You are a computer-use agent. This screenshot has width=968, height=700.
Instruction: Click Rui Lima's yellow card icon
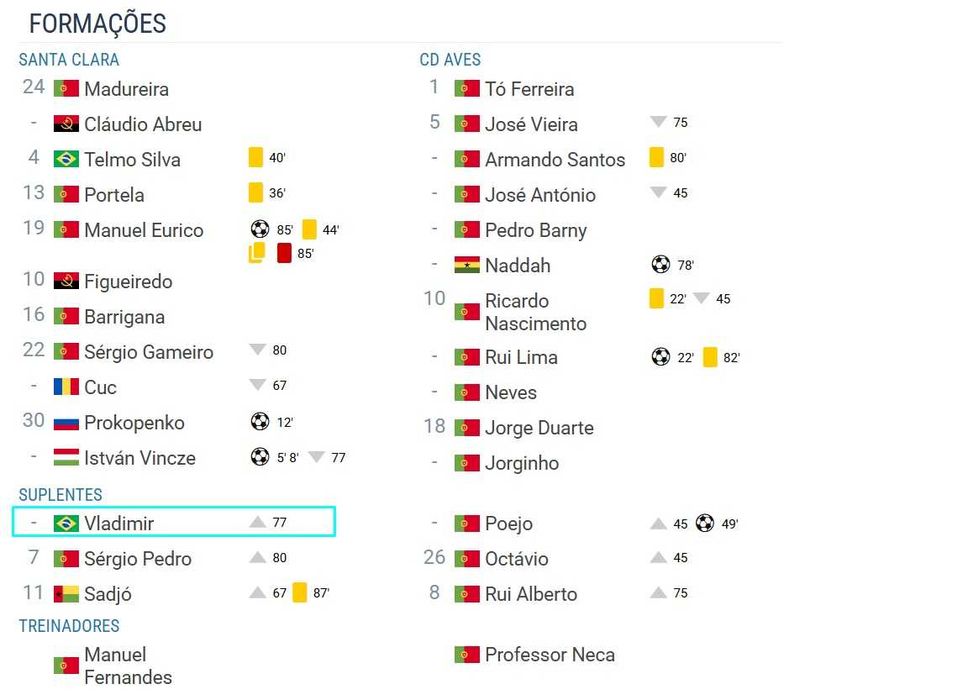710,357
